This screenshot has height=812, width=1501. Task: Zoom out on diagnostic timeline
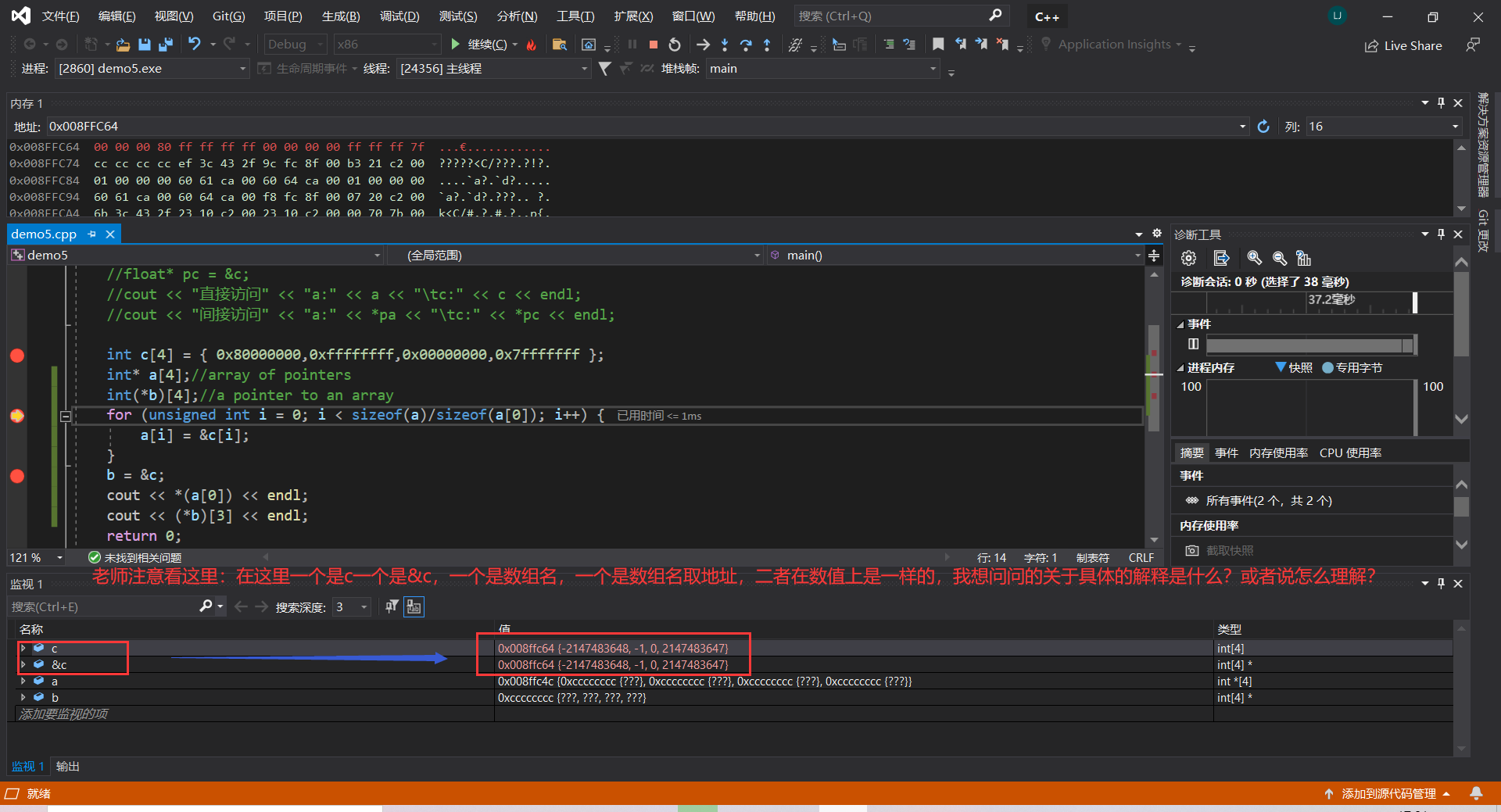[x=1280, y=259]
